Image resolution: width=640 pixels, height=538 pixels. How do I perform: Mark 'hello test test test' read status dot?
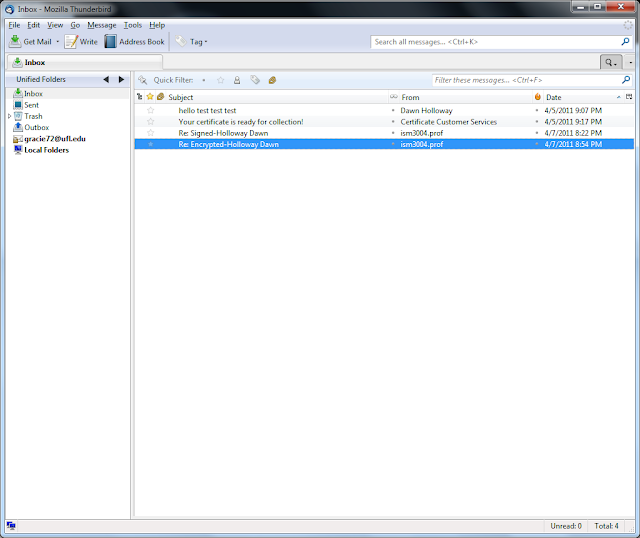coord(393,110)
